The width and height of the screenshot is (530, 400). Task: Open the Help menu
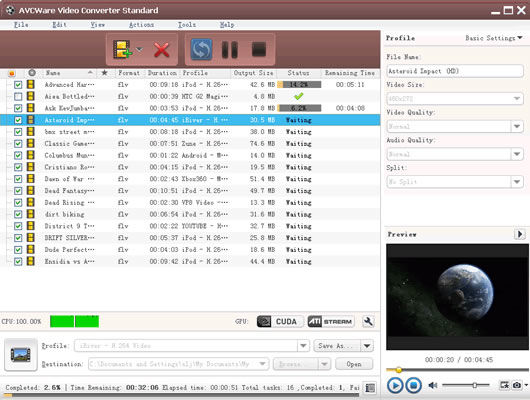click(227, 25)
